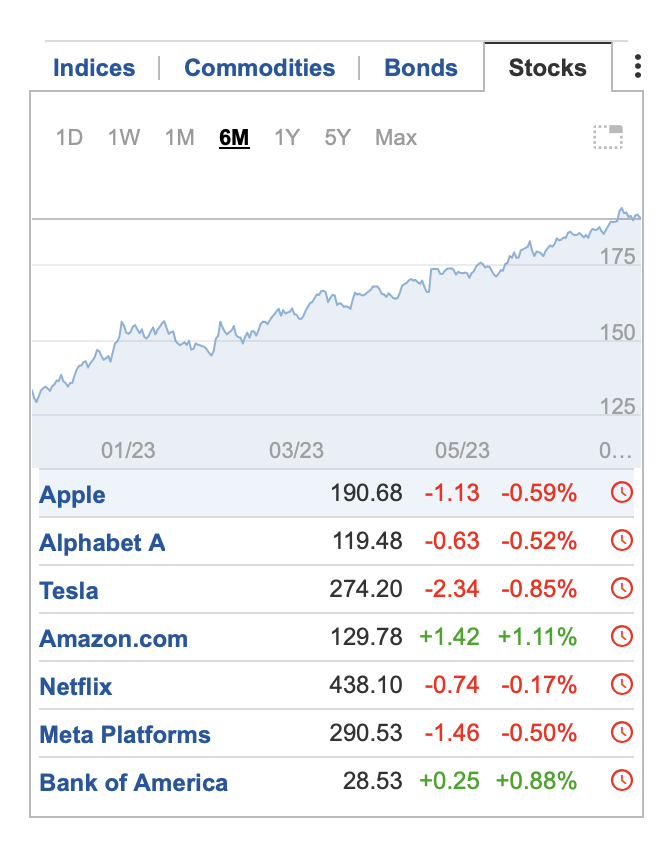Switch to the Indices tab

(x=94, y=68)
